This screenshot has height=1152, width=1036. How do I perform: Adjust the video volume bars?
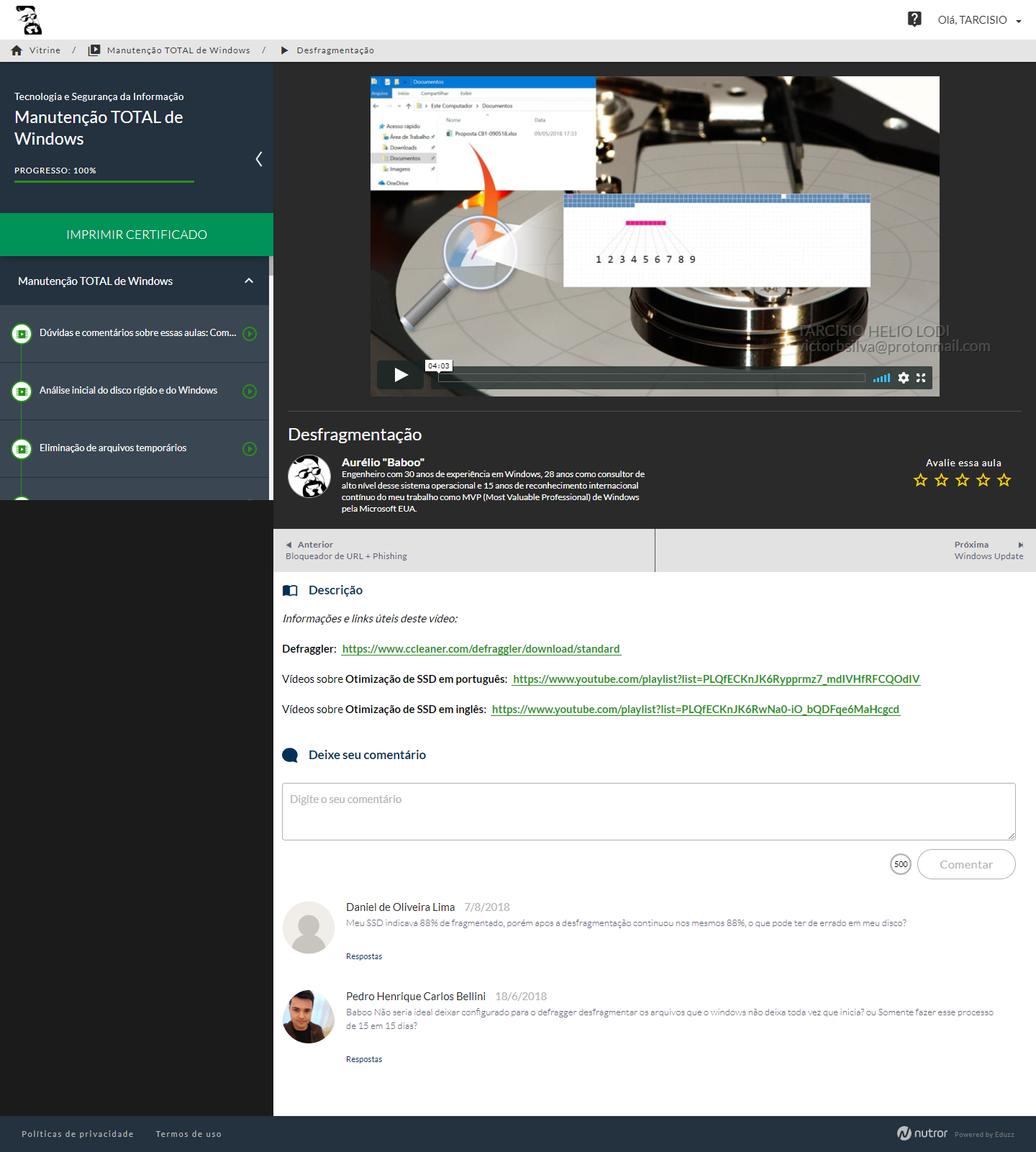pyautogui.click(x=881, y=378)
